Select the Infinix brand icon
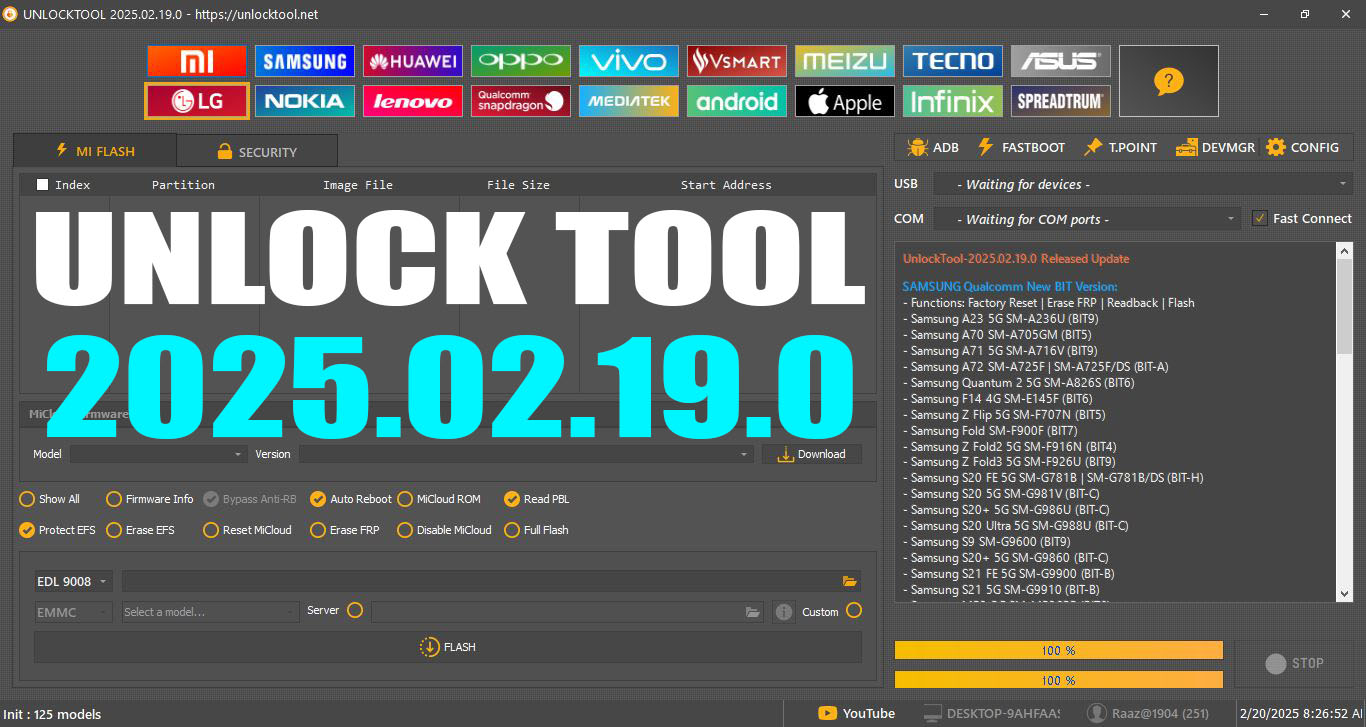The width and height of the screenshot is (1366, 727). click(x=953, y=101)
